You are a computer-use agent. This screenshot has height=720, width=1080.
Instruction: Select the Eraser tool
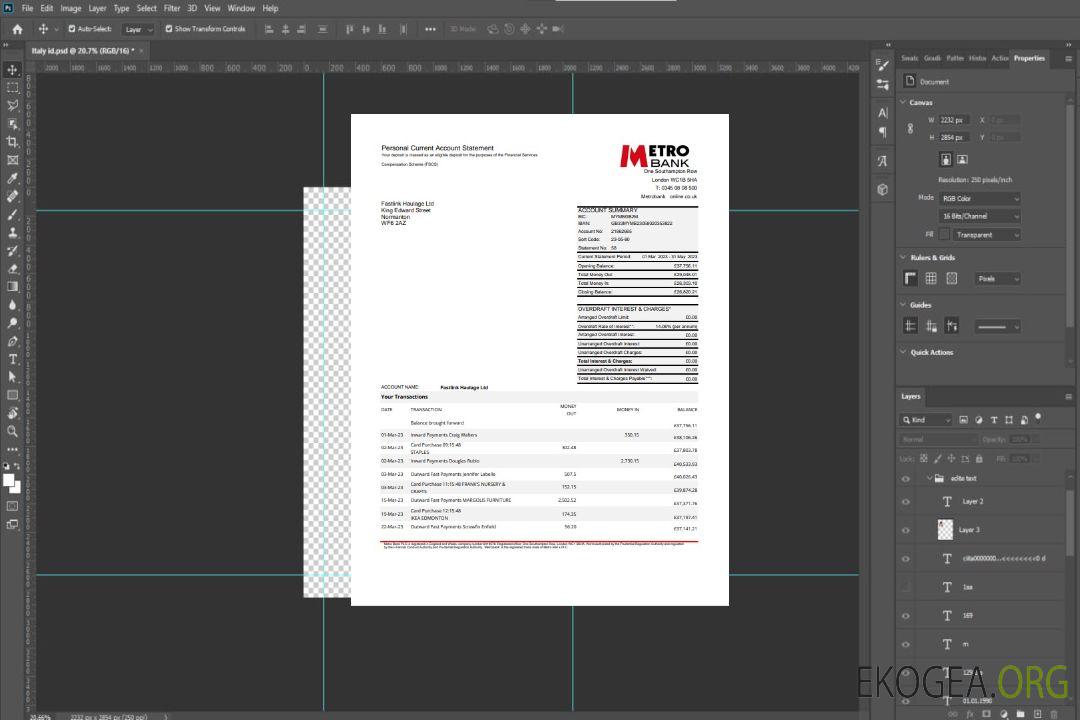point(12,269)
